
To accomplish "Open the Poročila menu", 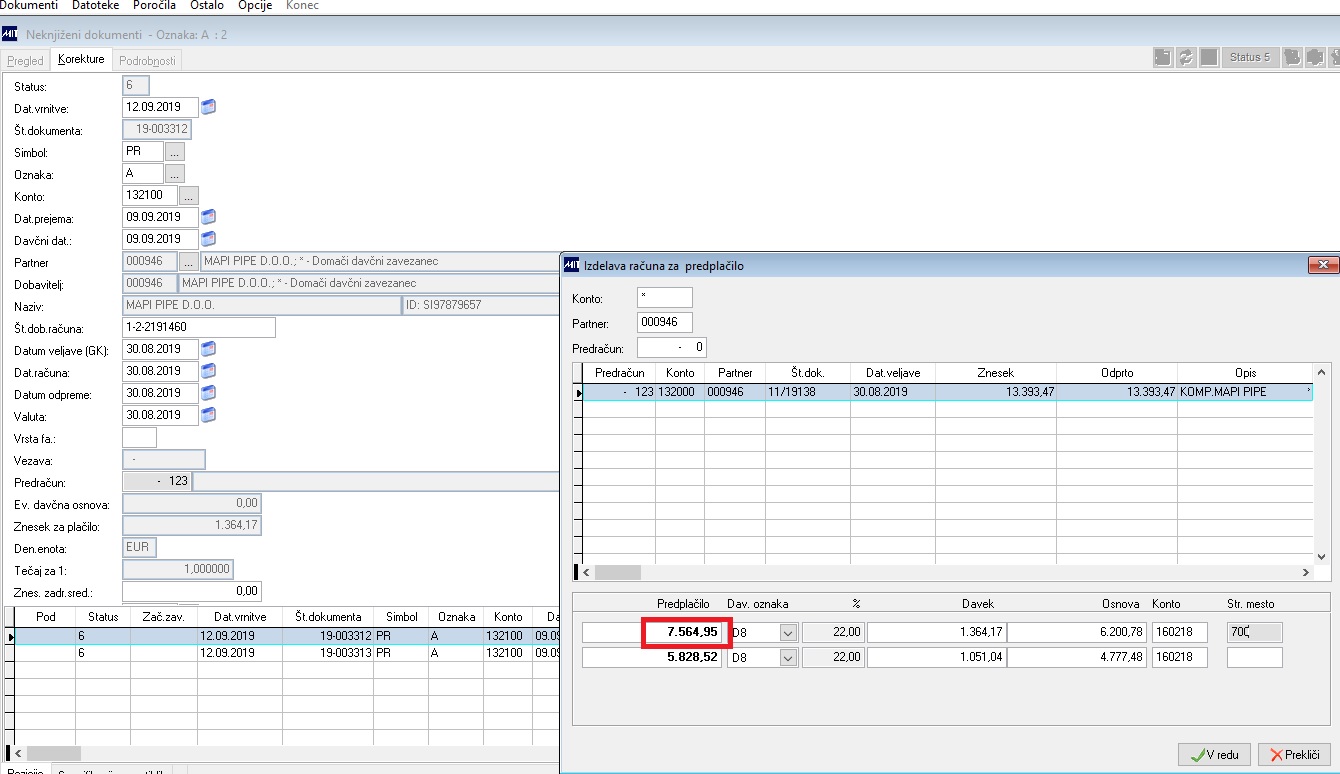I will [x=154, y=5].
